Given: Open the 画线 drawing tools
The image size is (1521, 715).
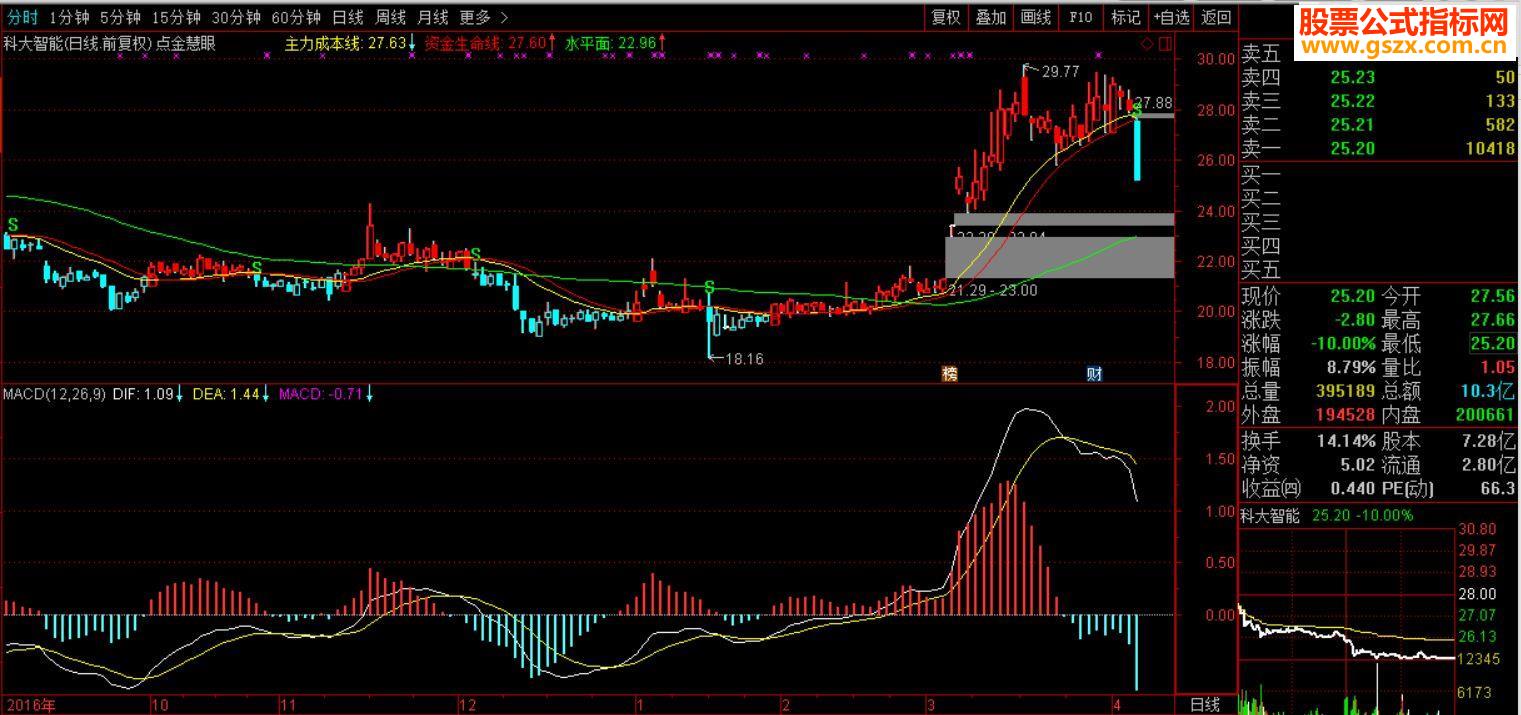Looking at the screenshot, I should coord(1036,17).
